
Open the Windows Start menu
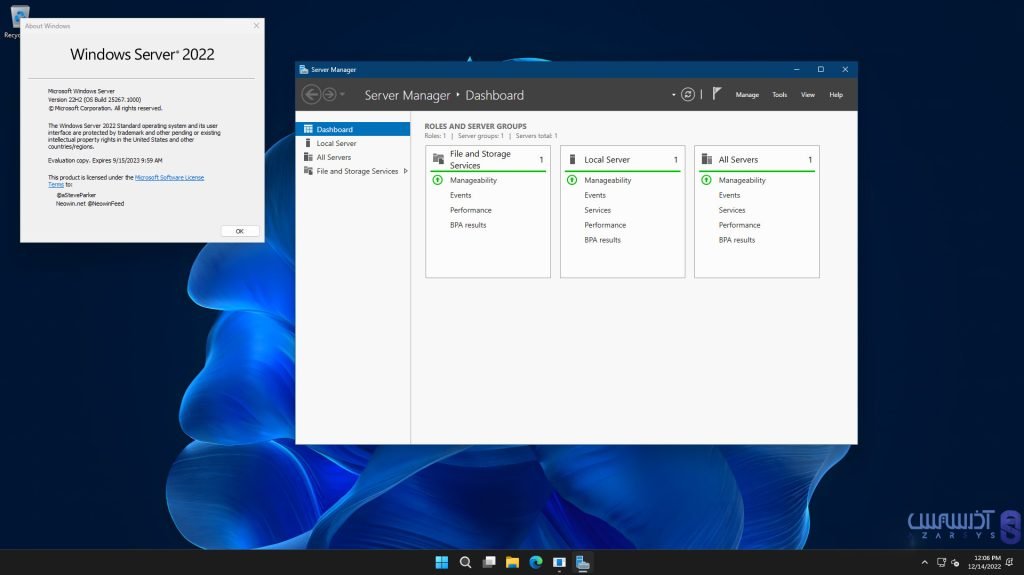[x=441, y=562]
